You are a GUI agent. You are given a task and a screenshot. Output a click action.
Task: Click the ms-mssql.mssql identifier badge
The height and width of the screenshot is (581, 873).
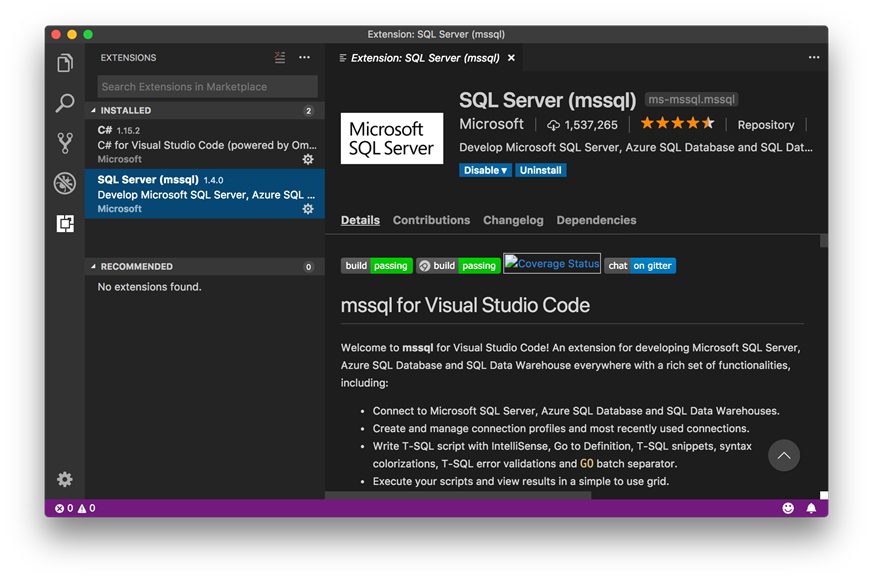pos(691,100)
